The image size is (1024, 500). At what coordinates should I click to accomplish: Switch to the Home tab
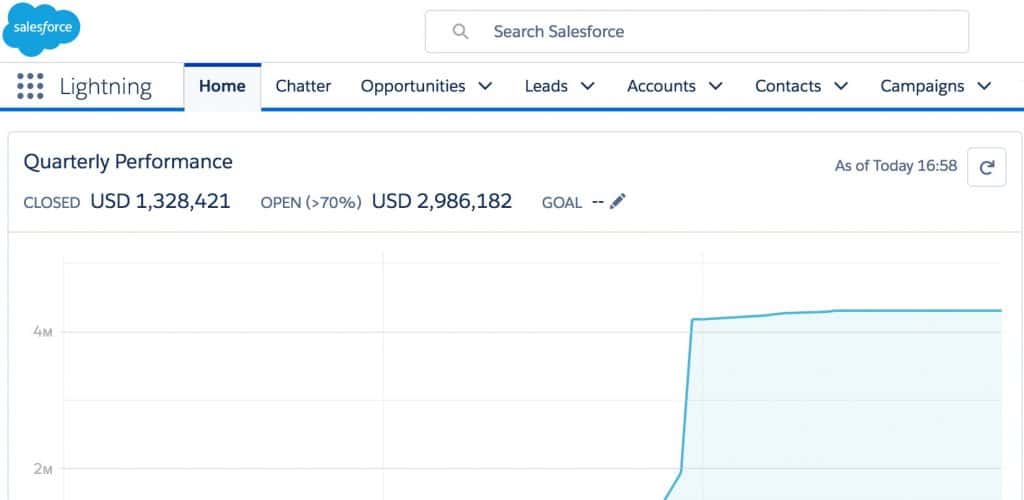click(x=223, y=86)
